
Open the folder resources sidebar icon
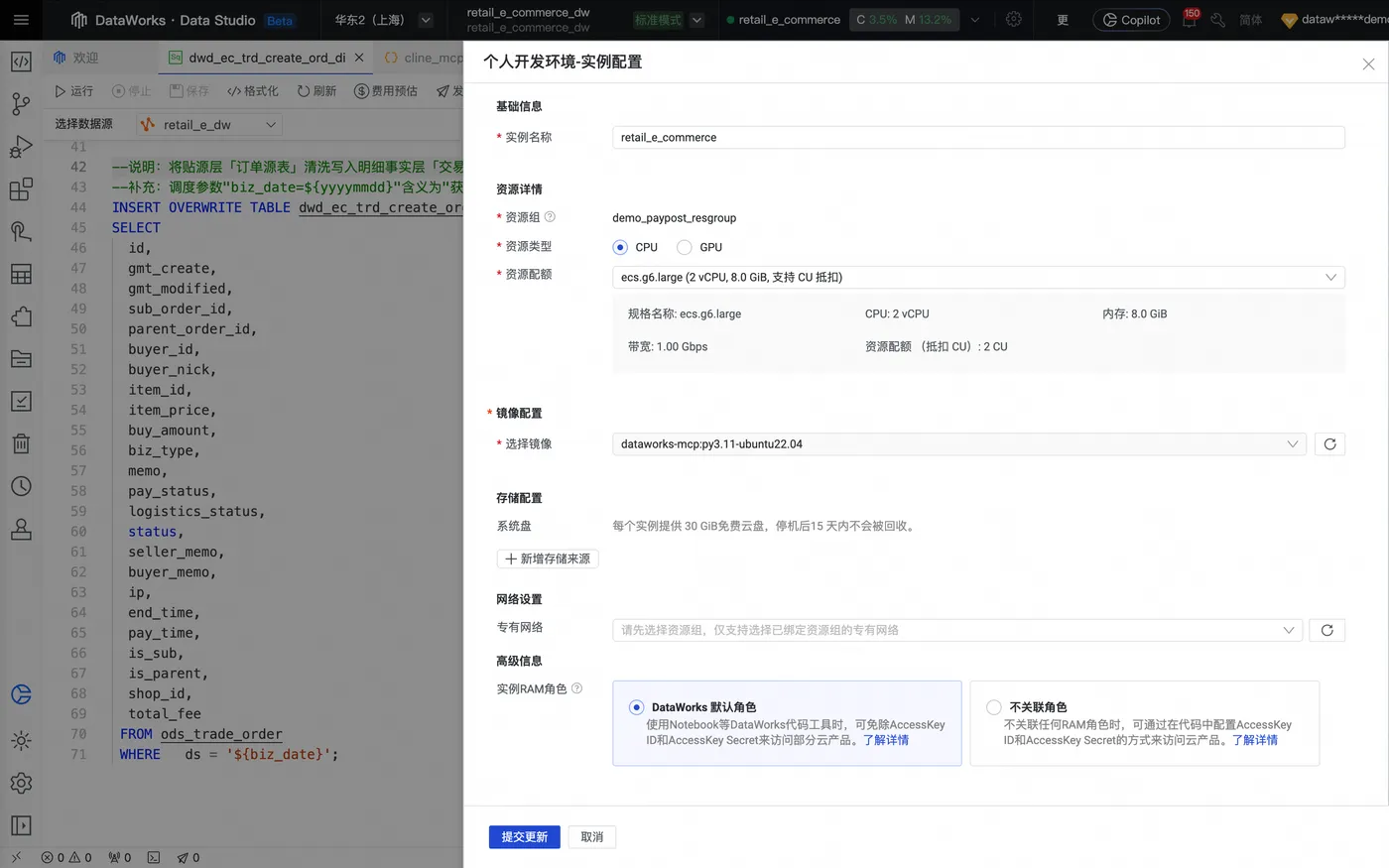(21, 359)
